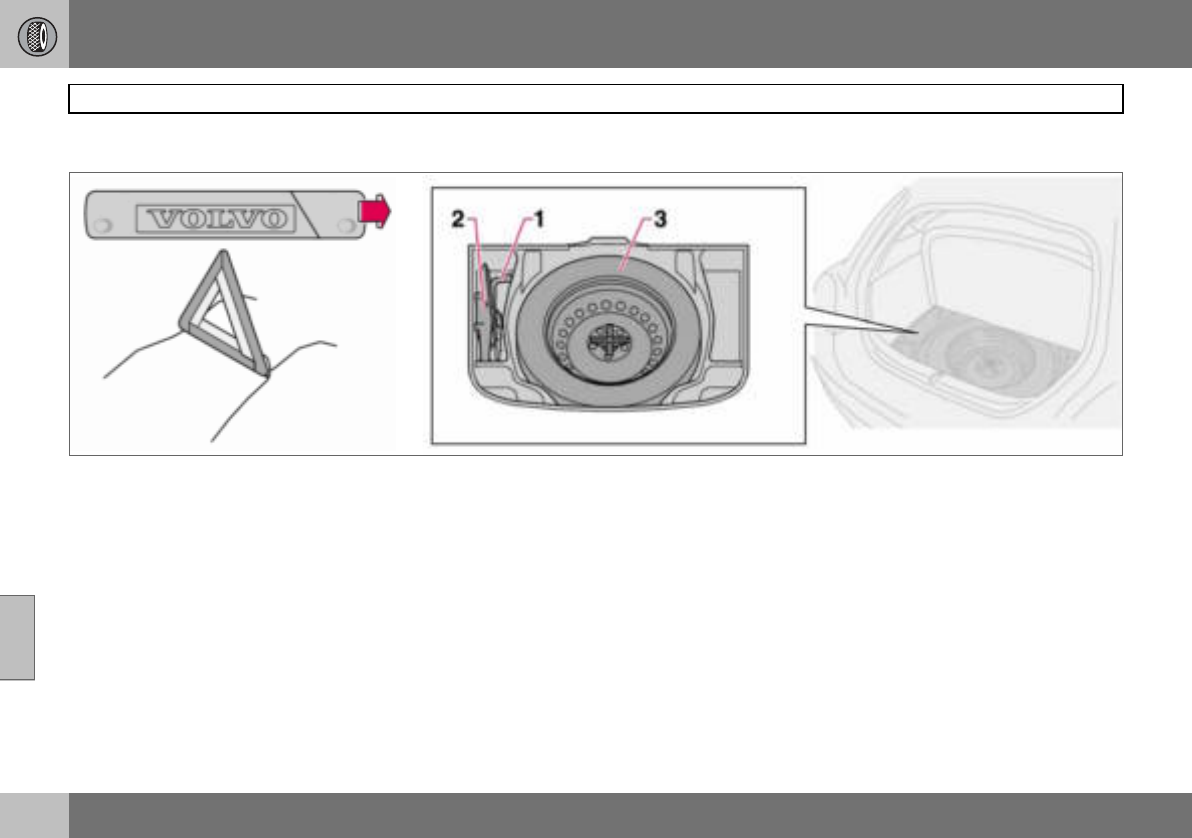The width and height of the screenshot is (1192, 838).
Task: Click label number 3 in the diagram
Action: pos(660,219)
